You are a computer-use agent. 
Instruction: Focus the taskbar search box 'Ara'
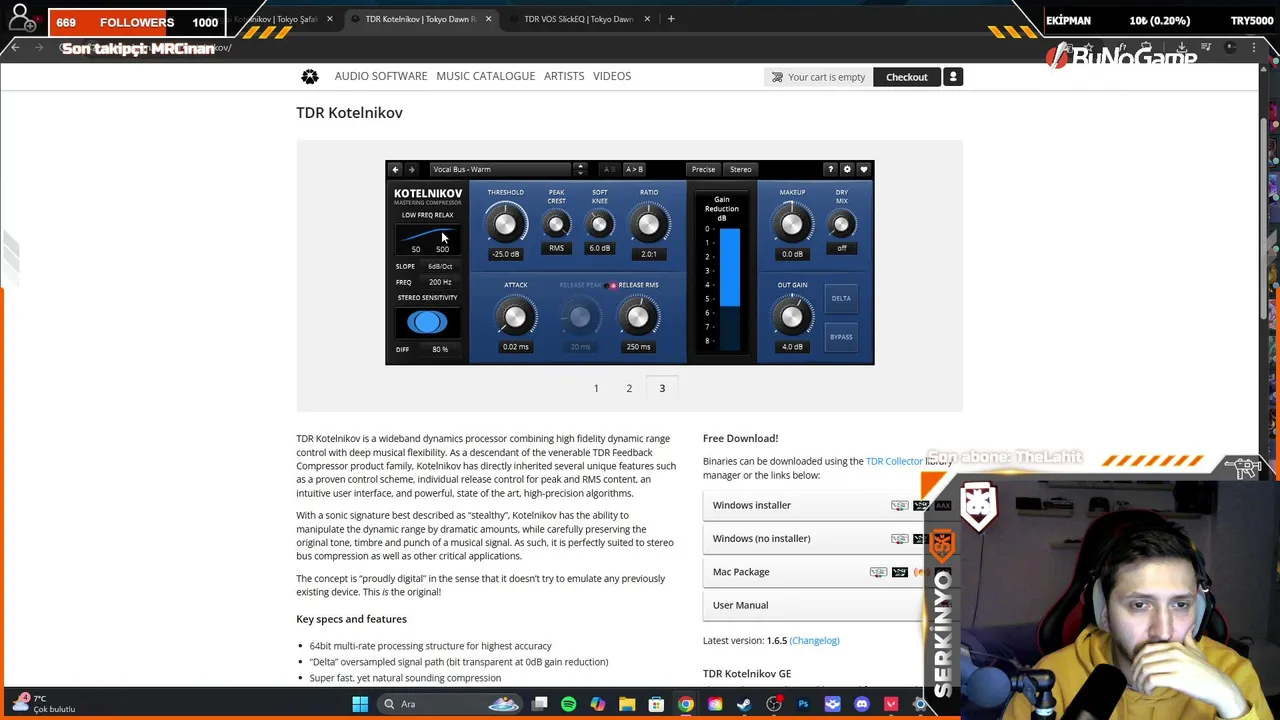click(450, 704)
